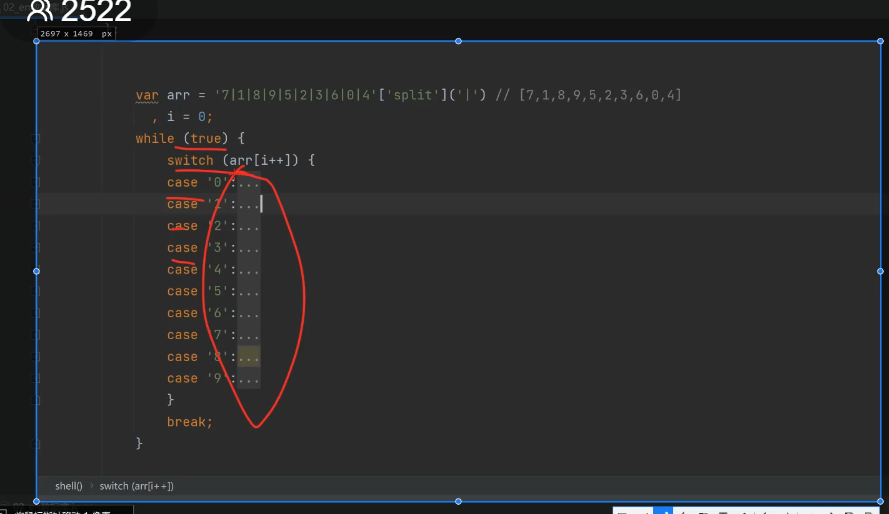The image size is (889, 514).
Task: Expand folded code after case '1'
Action: [x=248, y=204]
